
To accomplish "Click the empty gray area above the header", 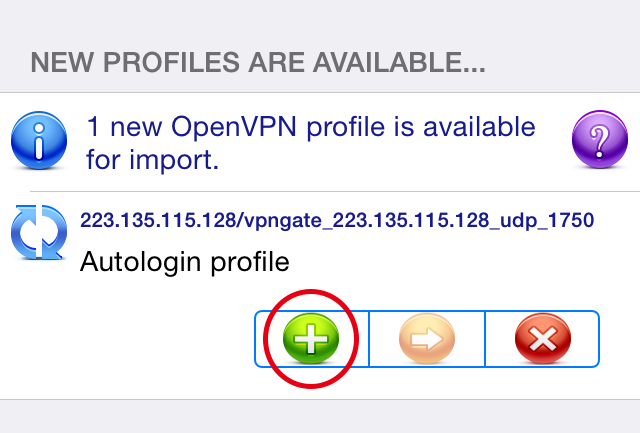I will click(320, 20).
